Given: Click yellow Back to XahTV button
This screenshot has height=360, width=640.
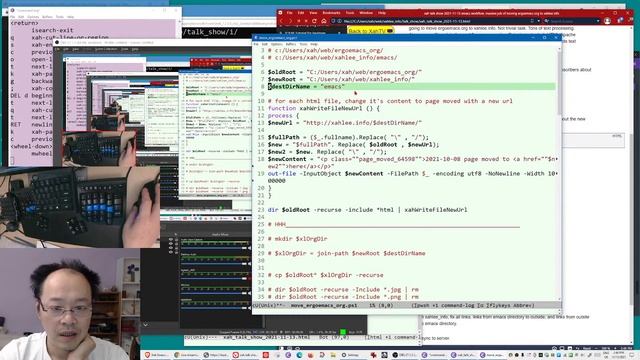Looking at the screenshot, I should pos(370,31).
